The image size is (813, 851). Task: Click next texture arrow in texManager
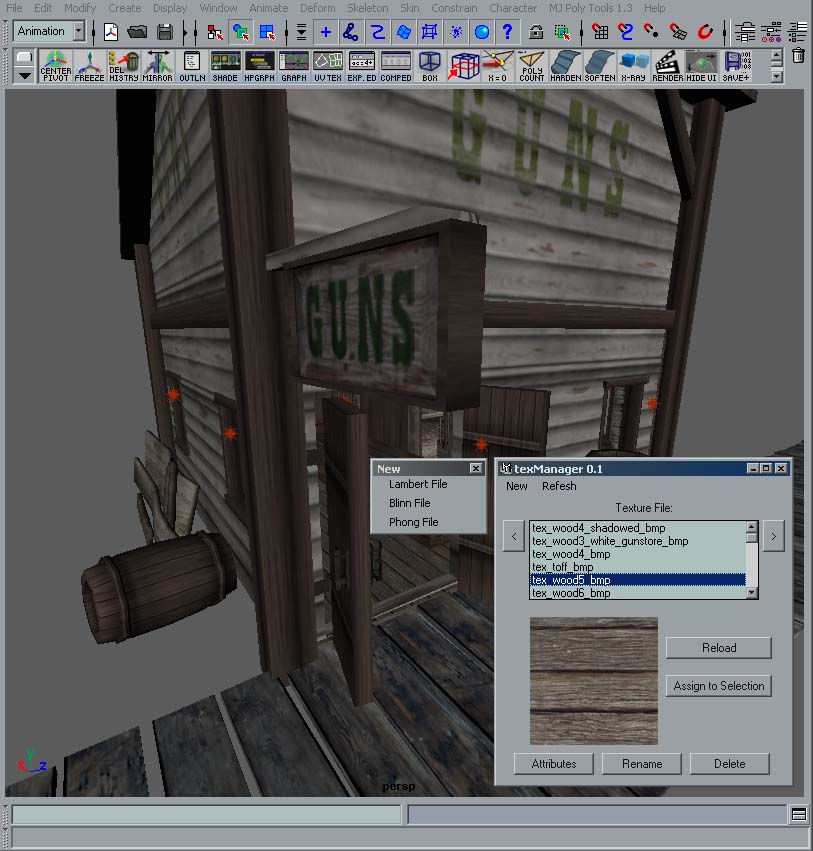tap(773, 537)
